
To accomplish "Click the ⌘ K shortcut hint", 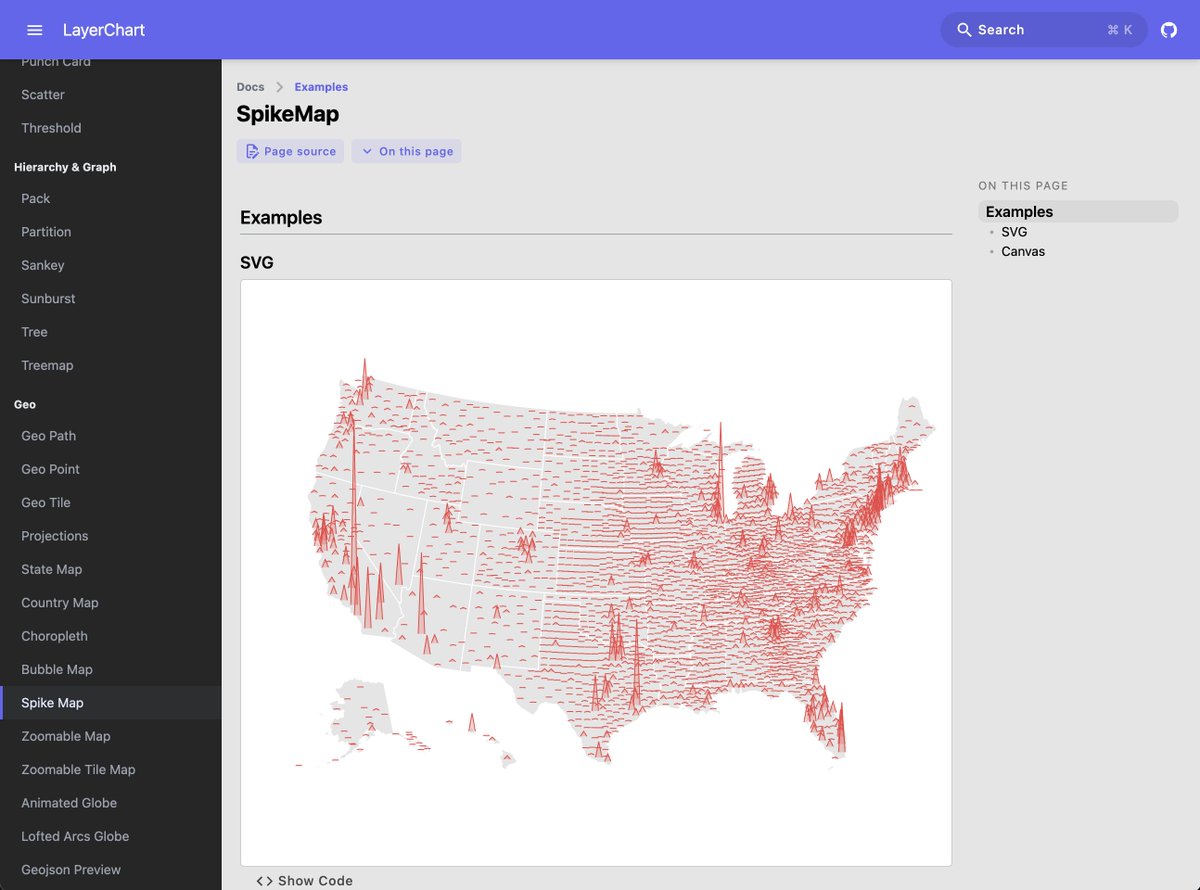I will coord(1120,30).
